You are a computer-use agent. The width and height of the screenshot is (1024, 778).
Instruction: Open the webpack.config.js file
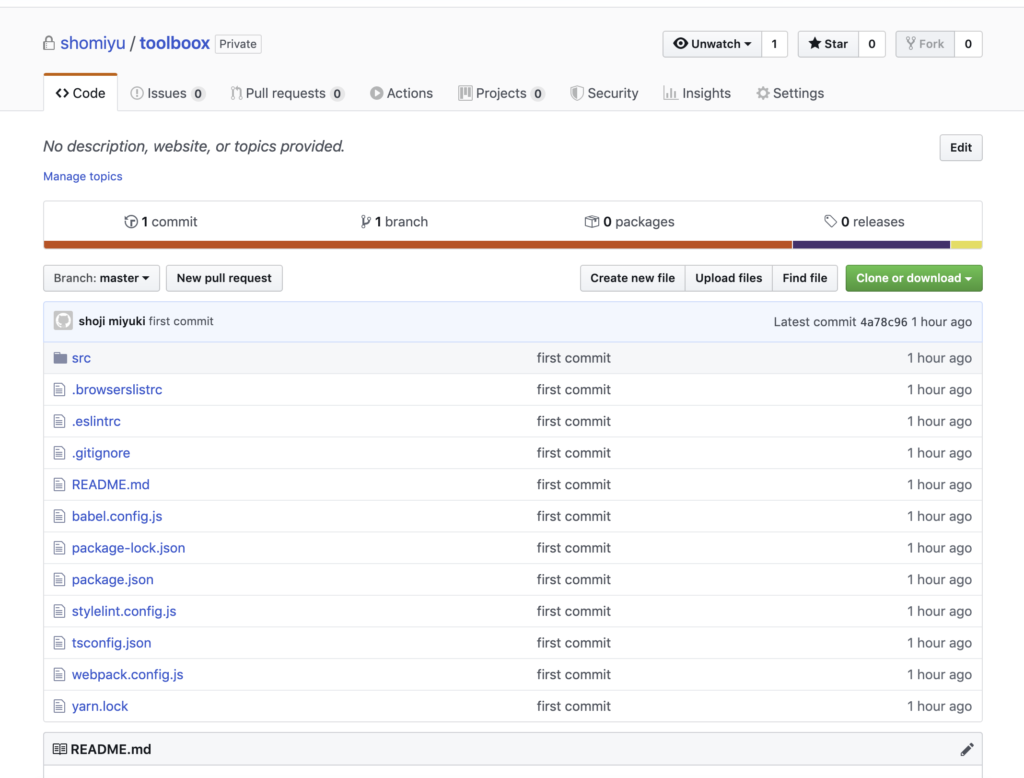pyautogui.click(x=127, y=675)
